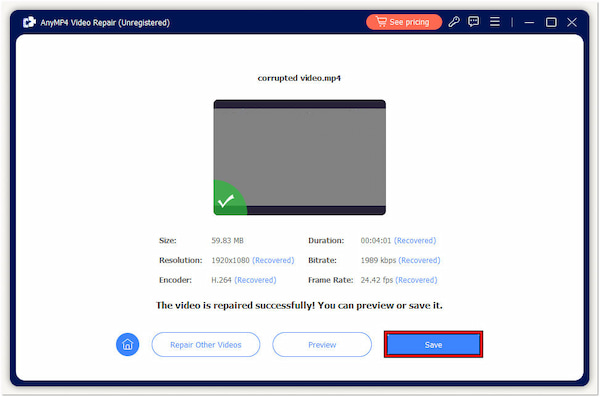Click the Recovered label beside Duration
This screenshot has height=397, width=600.
[x=415, y=240]
